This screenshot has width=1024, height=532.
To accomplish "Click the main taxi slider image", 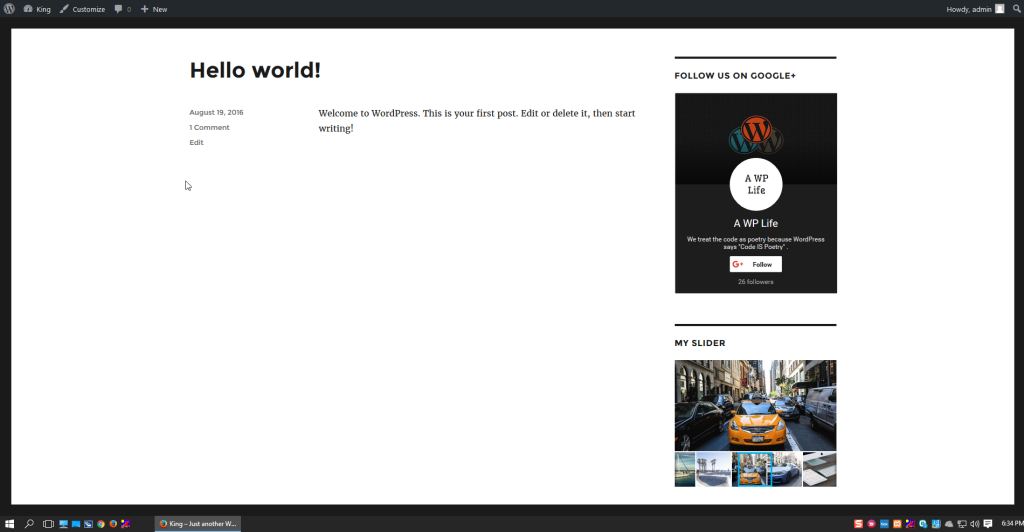I will click(755, 405).
